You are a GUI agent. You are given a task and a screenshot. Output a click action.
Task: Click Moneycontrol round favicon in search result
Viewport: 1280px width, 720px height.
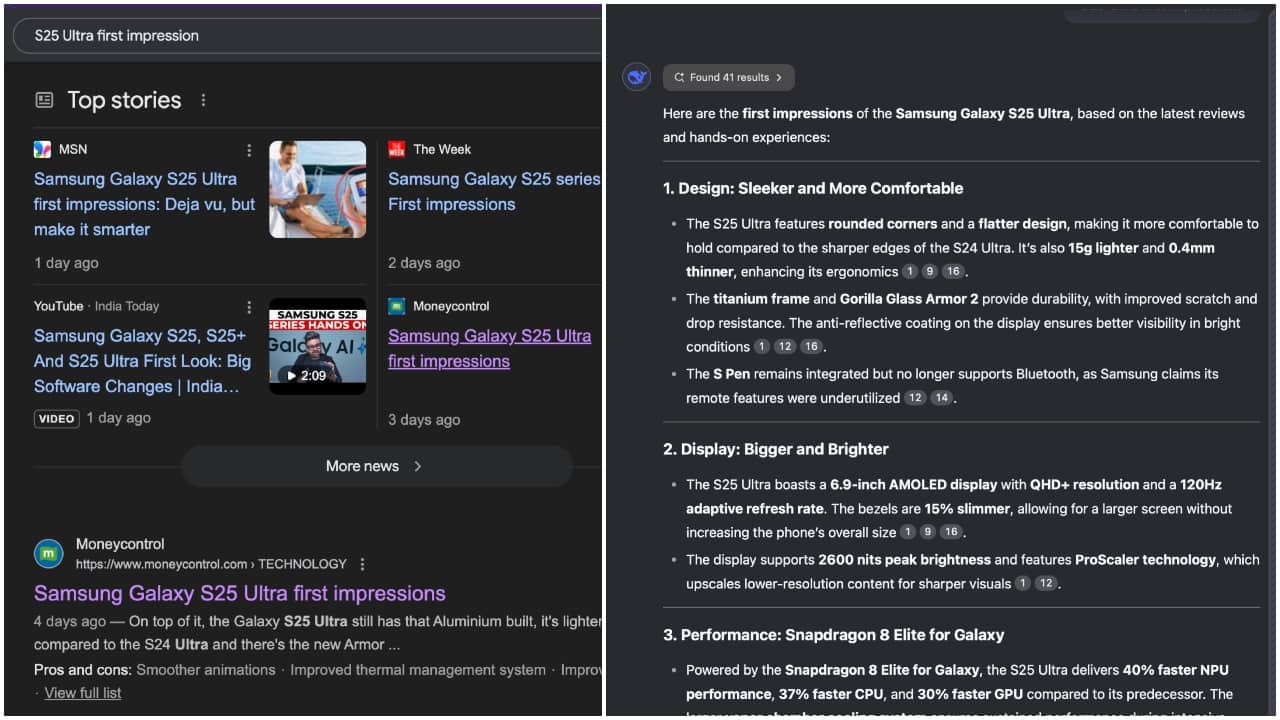48,553
